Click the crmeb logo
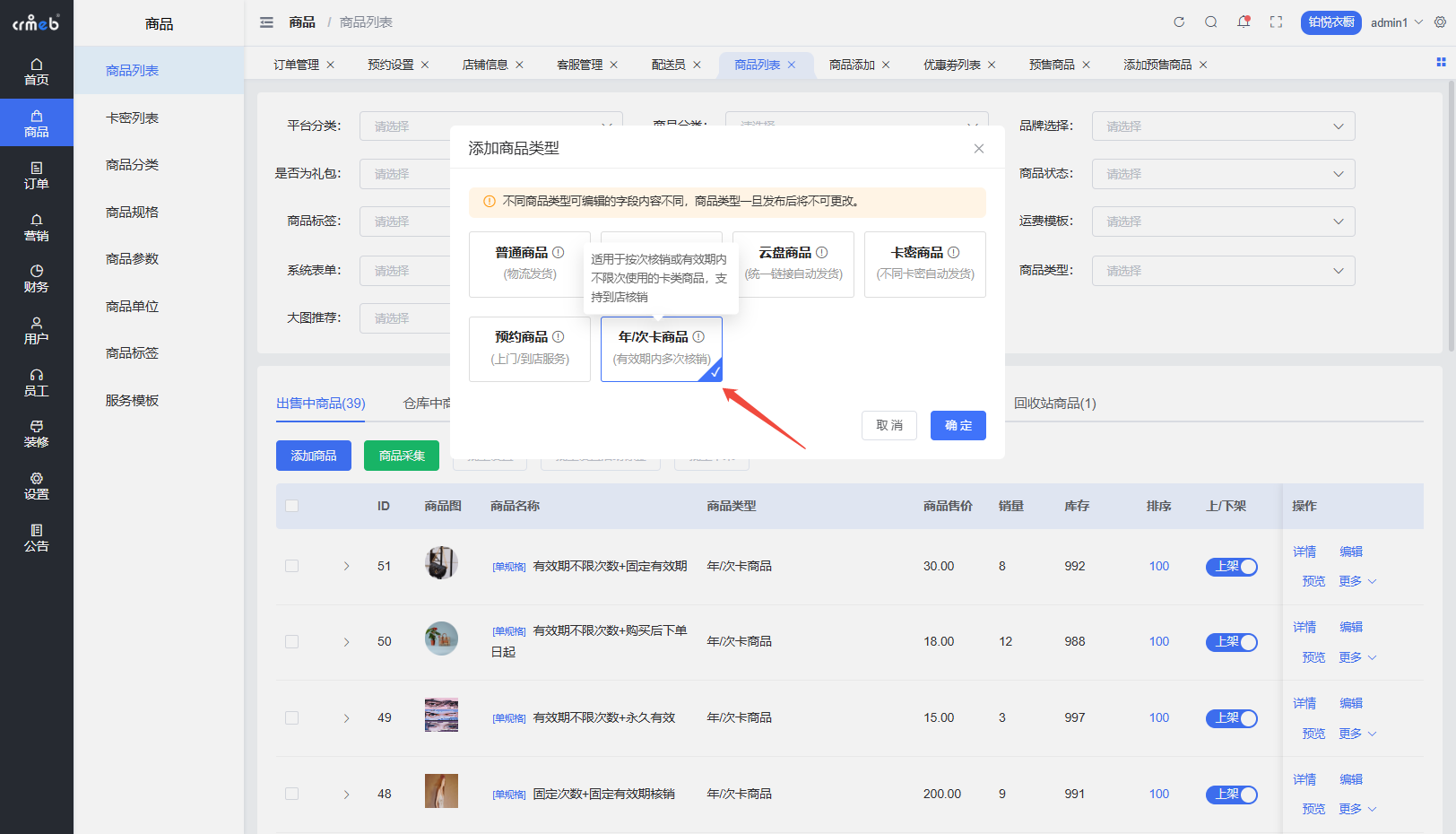 [36, 22]
